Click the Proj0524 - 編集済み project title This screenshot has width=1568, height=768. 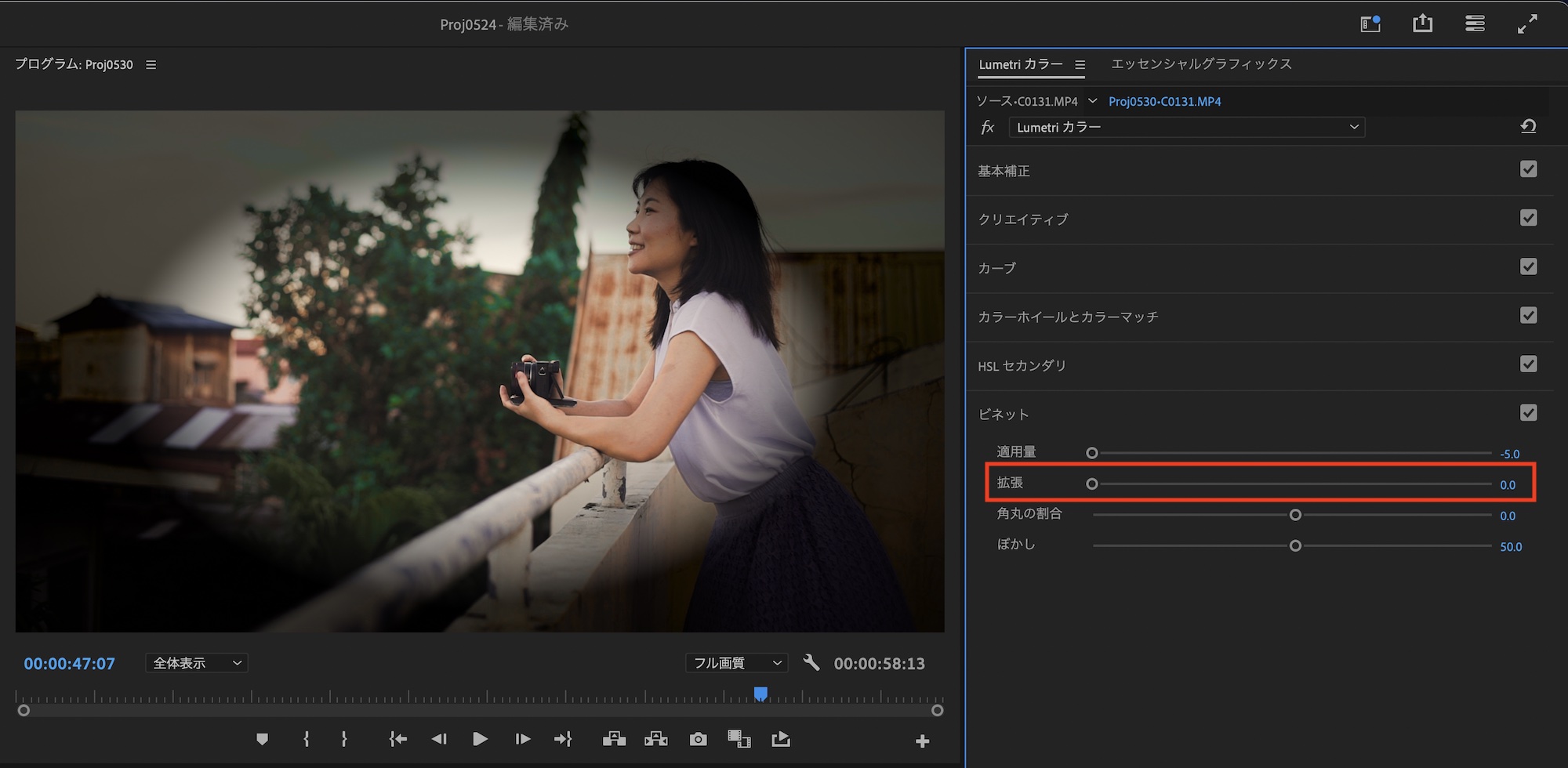(504, 24)
